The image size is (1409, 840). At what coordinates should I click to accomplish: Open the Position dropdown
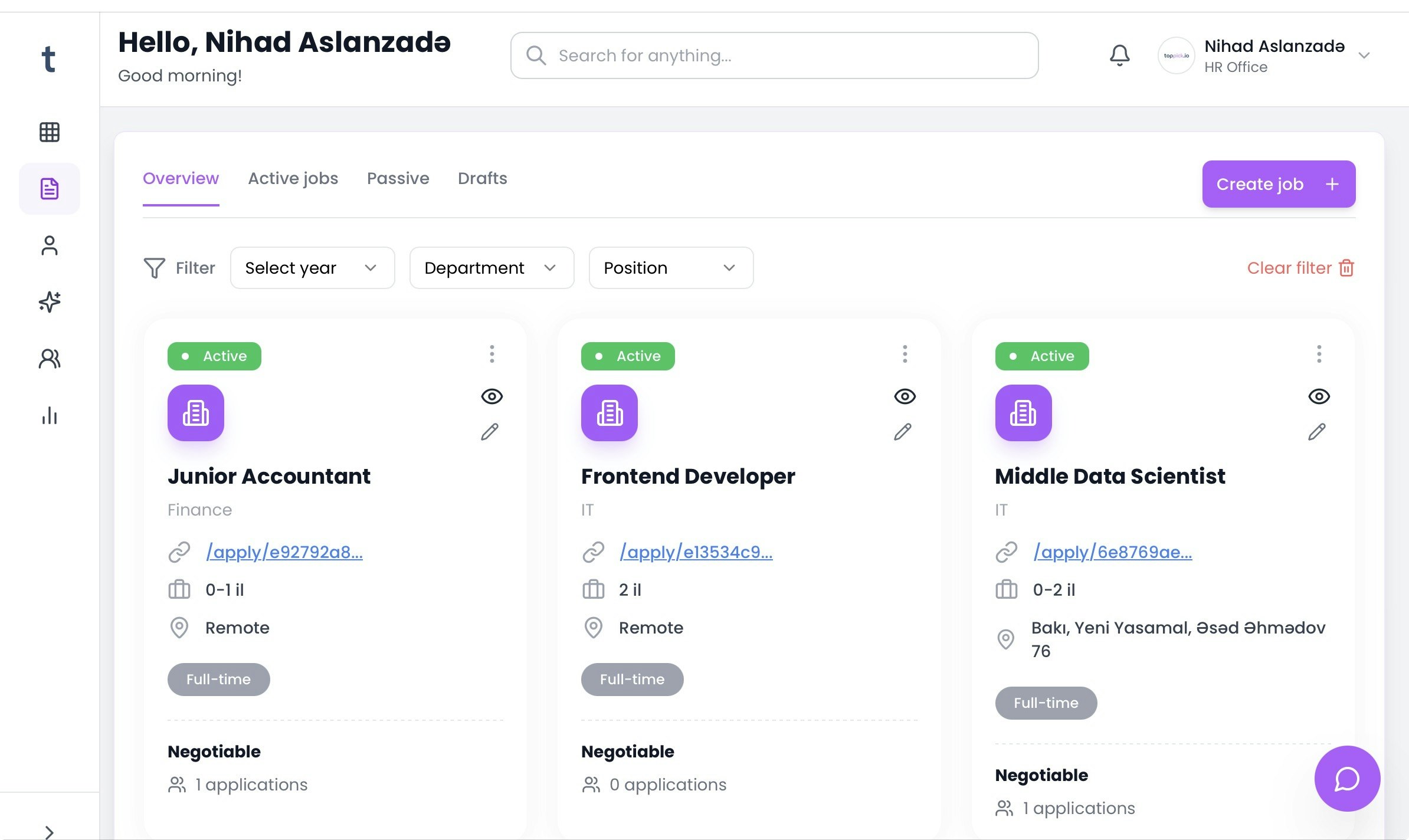[x=670, y=268]
